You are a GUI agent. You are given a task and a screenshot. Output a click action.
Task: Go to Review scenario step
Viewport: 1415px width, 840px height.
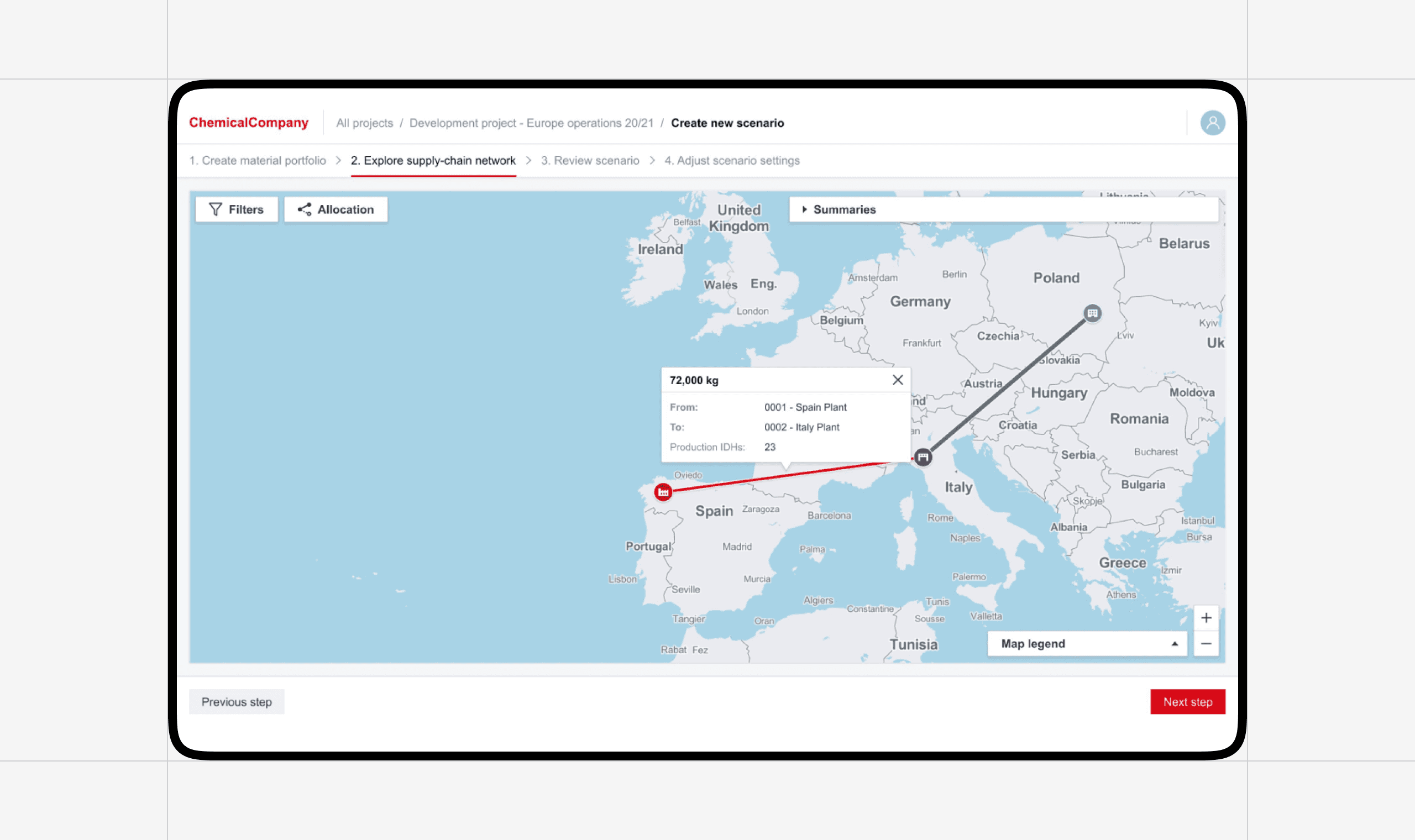pyautogui.click(x=590, y=161)
